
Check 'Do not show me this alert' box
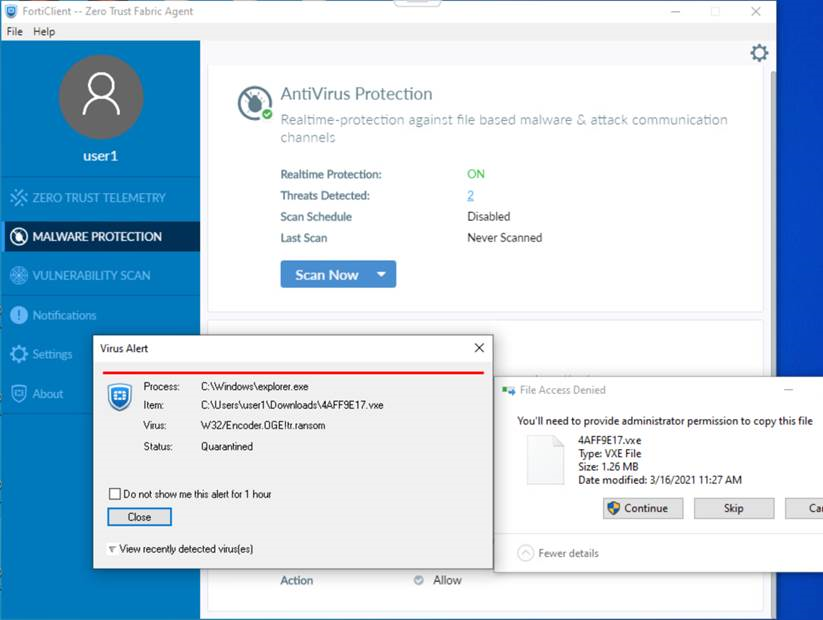tap(114, 493)
